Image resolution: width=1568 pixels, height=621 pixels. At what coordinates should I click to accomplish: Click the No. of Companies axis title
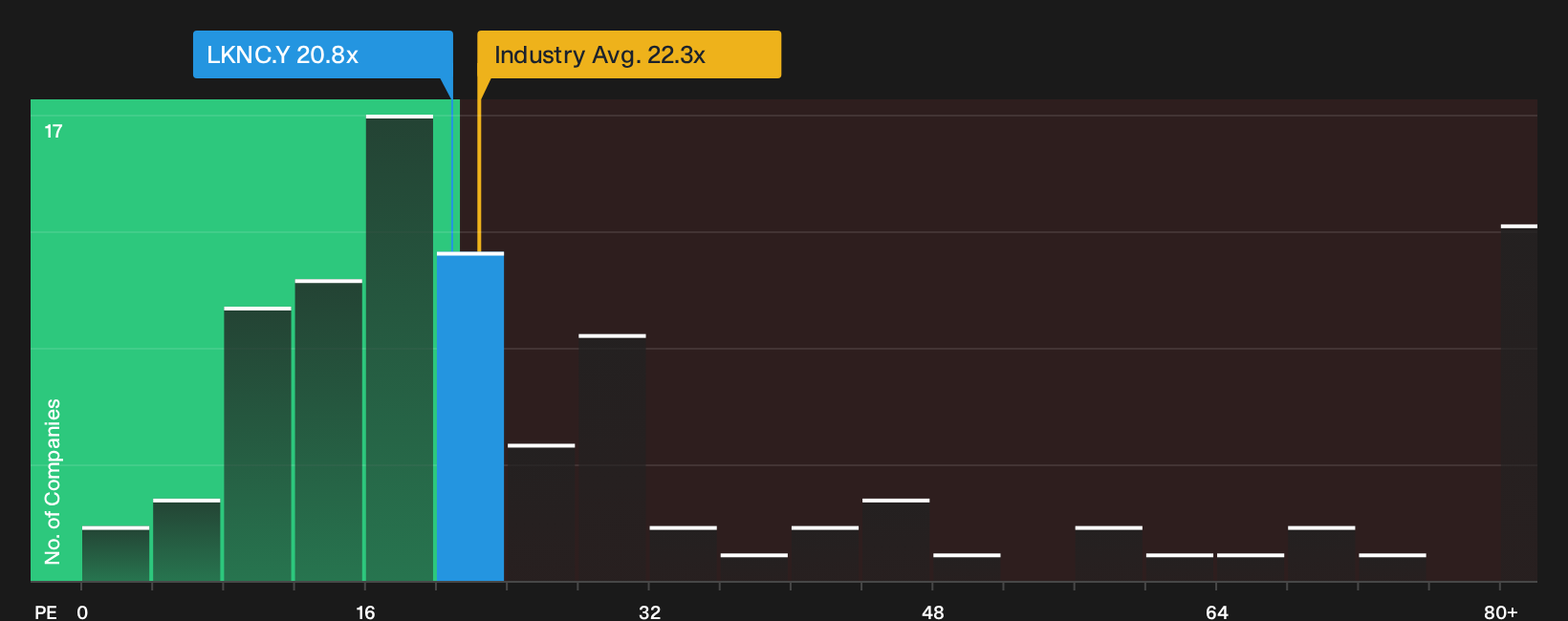coord(53,482)
